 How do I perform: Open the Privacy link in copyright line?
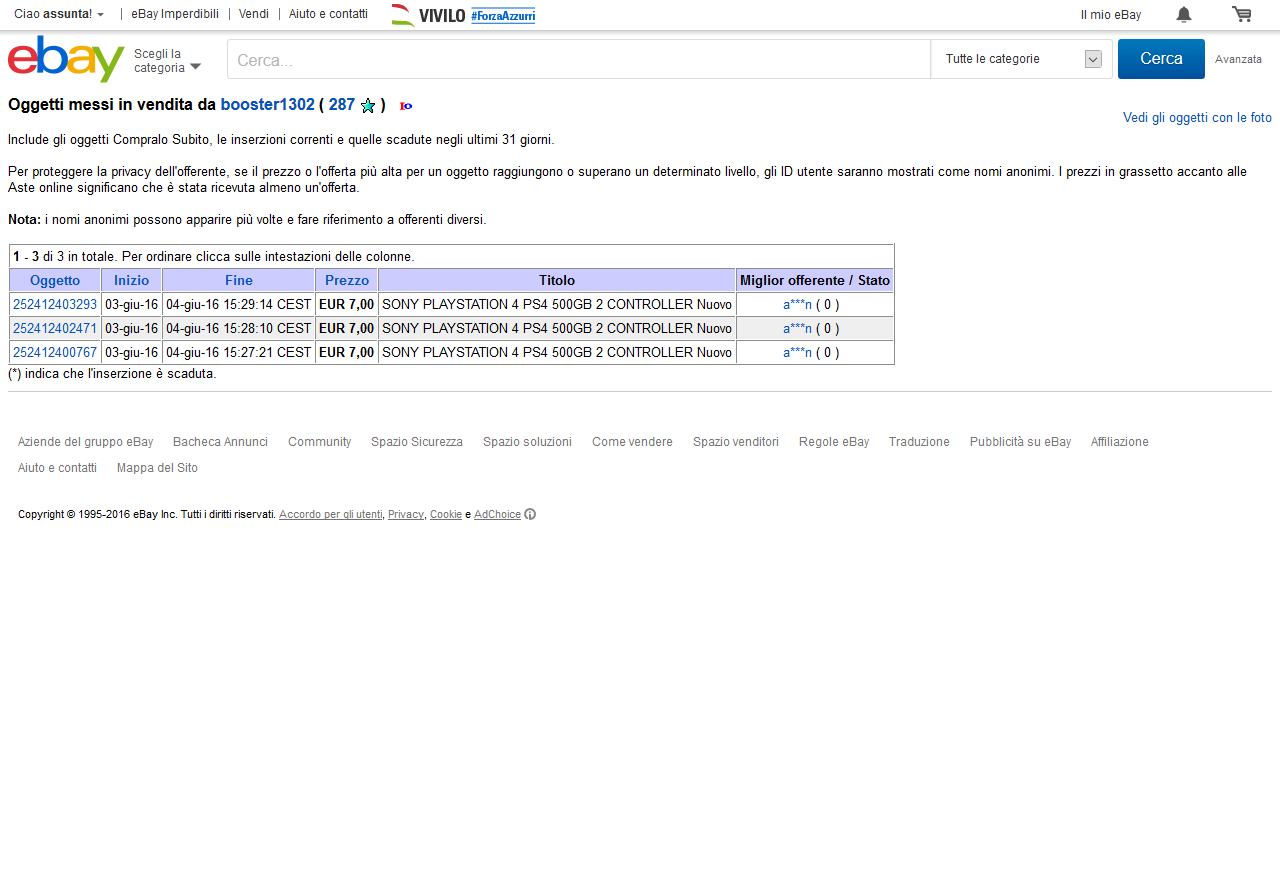406,515
